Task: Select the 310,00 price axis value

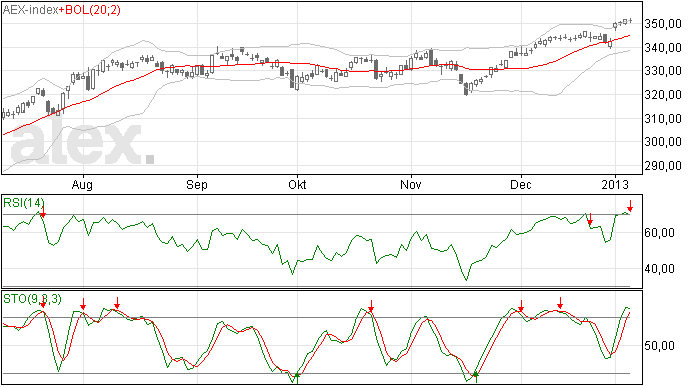Action: click(x=663, y=118)
